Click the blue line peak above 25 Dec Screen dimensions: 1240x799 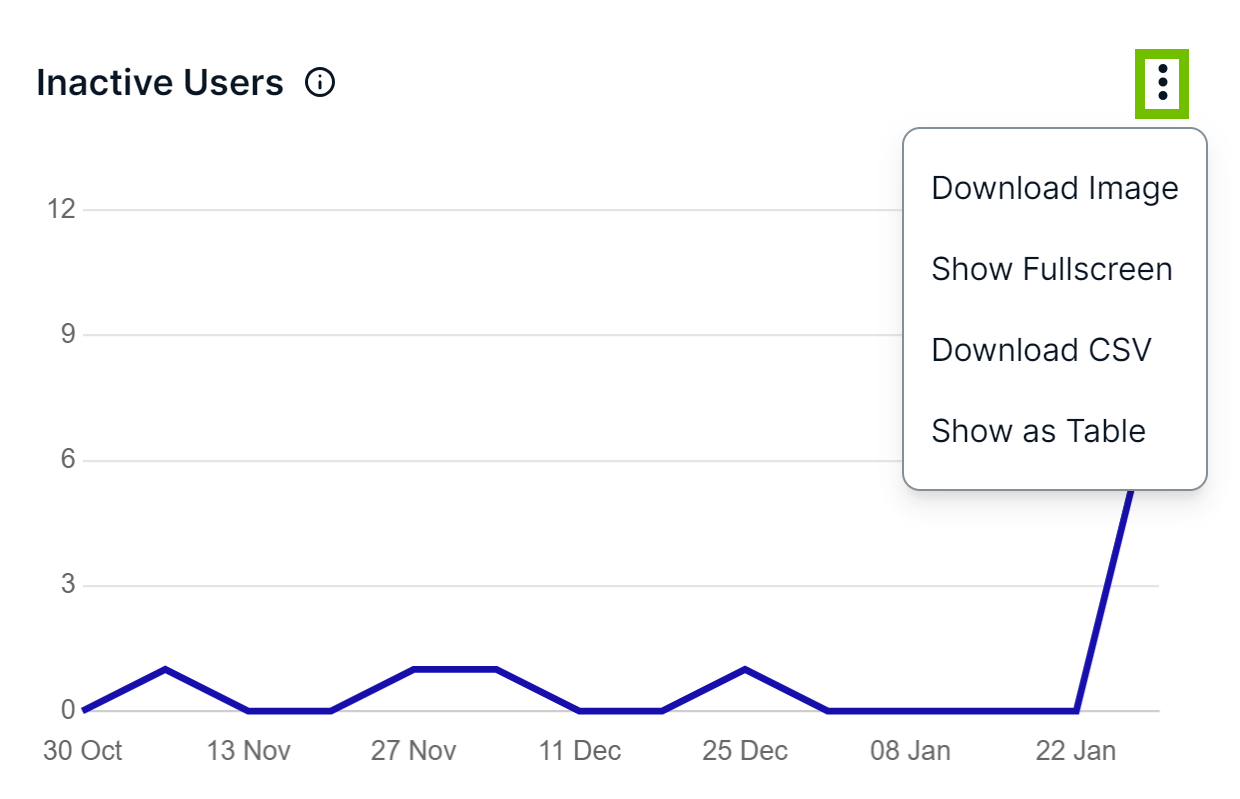coord(744,669)
